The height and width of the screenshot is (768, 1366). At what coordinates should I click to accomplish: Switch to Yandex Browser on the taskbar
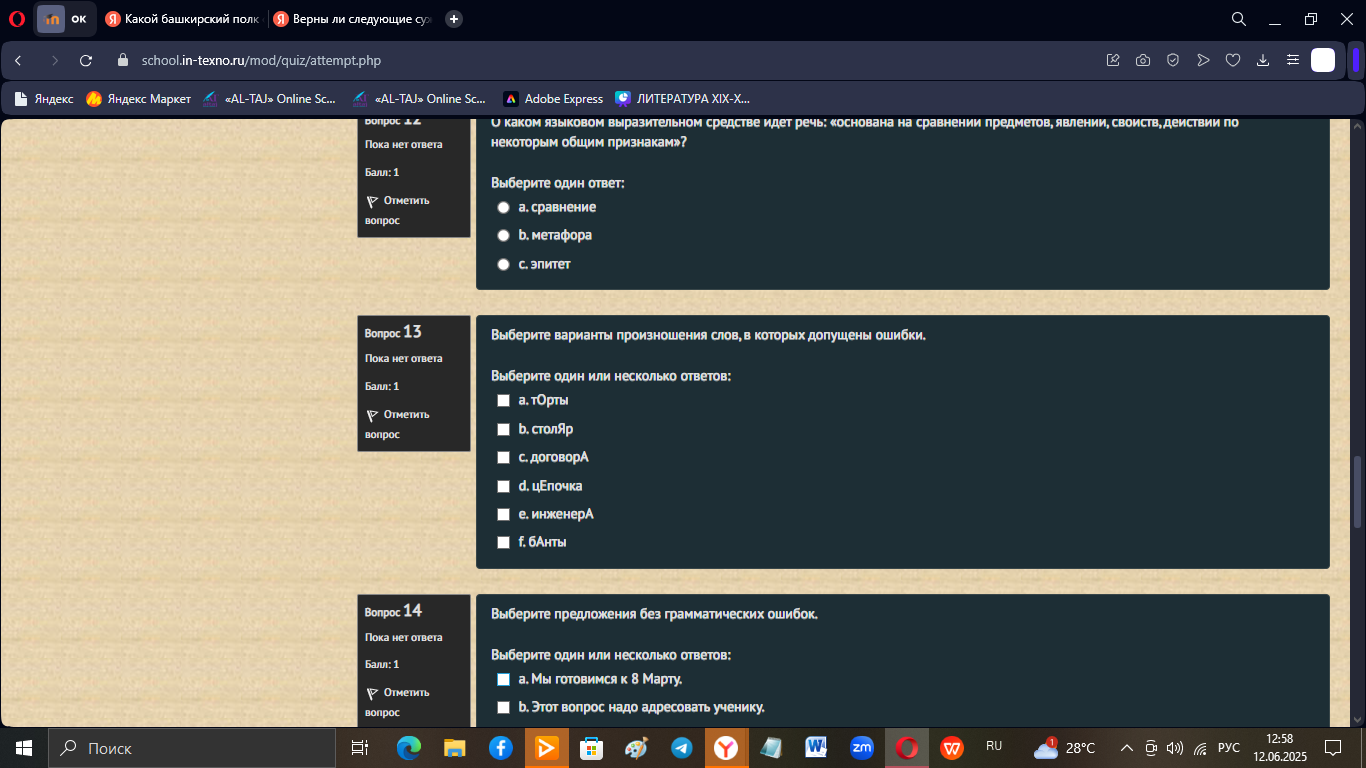pyautogui.click(x=727, y=748)
